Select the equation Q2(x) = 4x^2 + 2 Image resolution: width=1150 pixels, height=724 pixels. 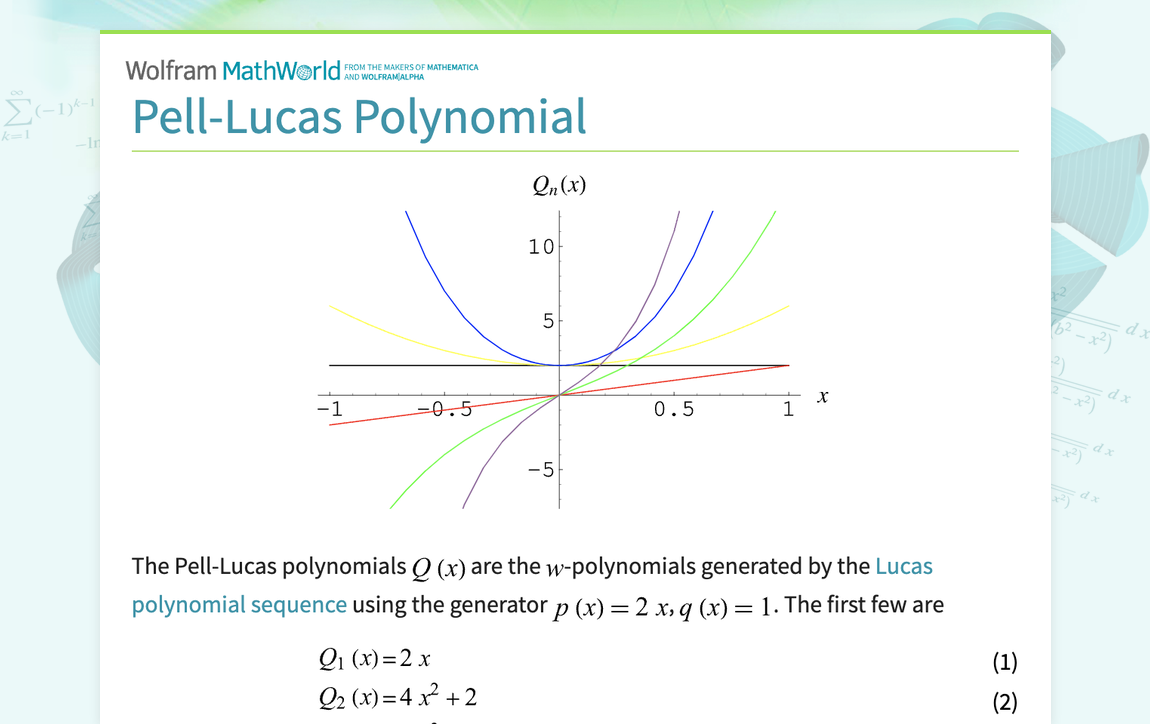(x=398, y=696)
